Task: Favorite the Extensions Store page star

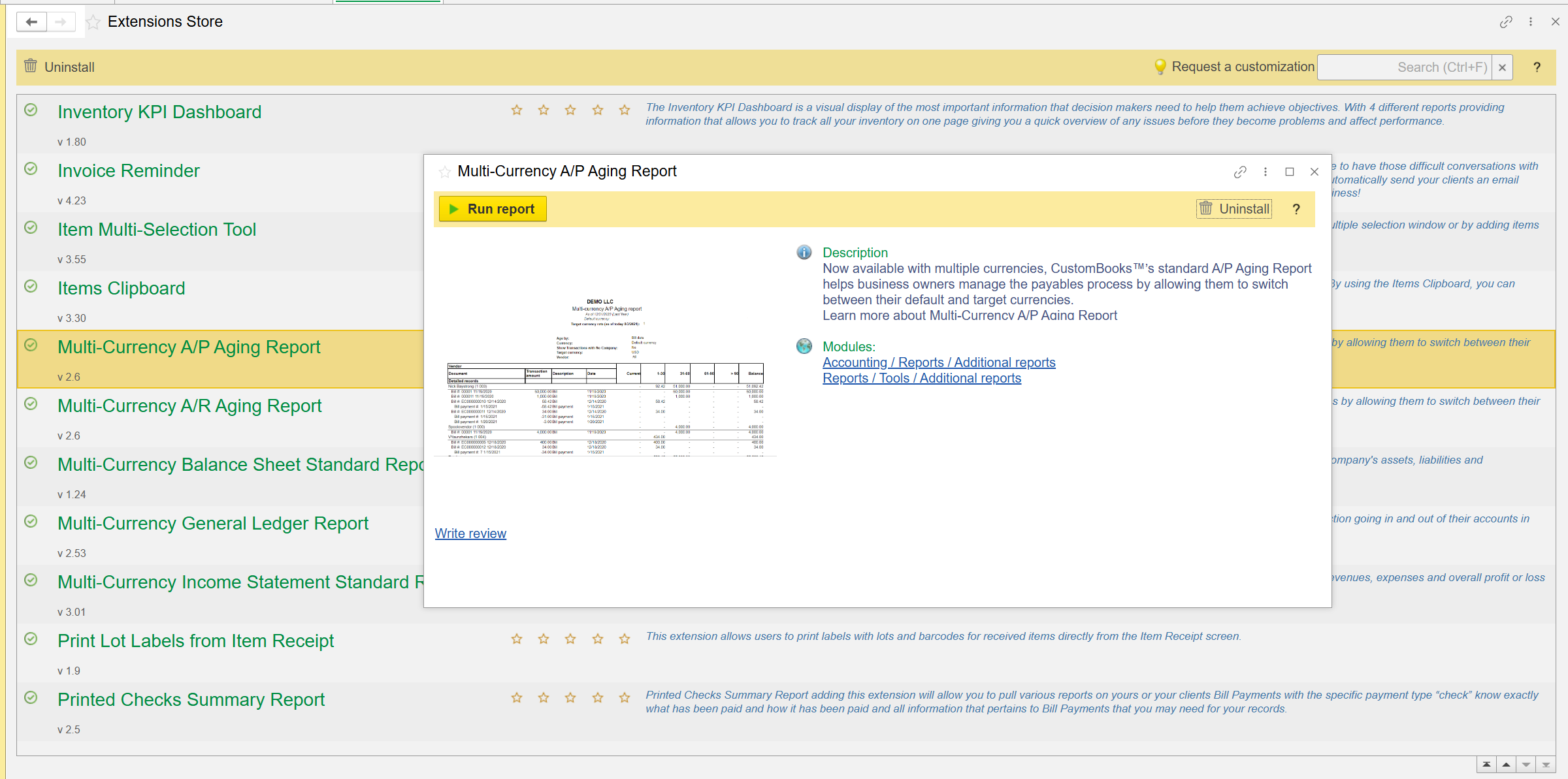Action: (93, 22)
